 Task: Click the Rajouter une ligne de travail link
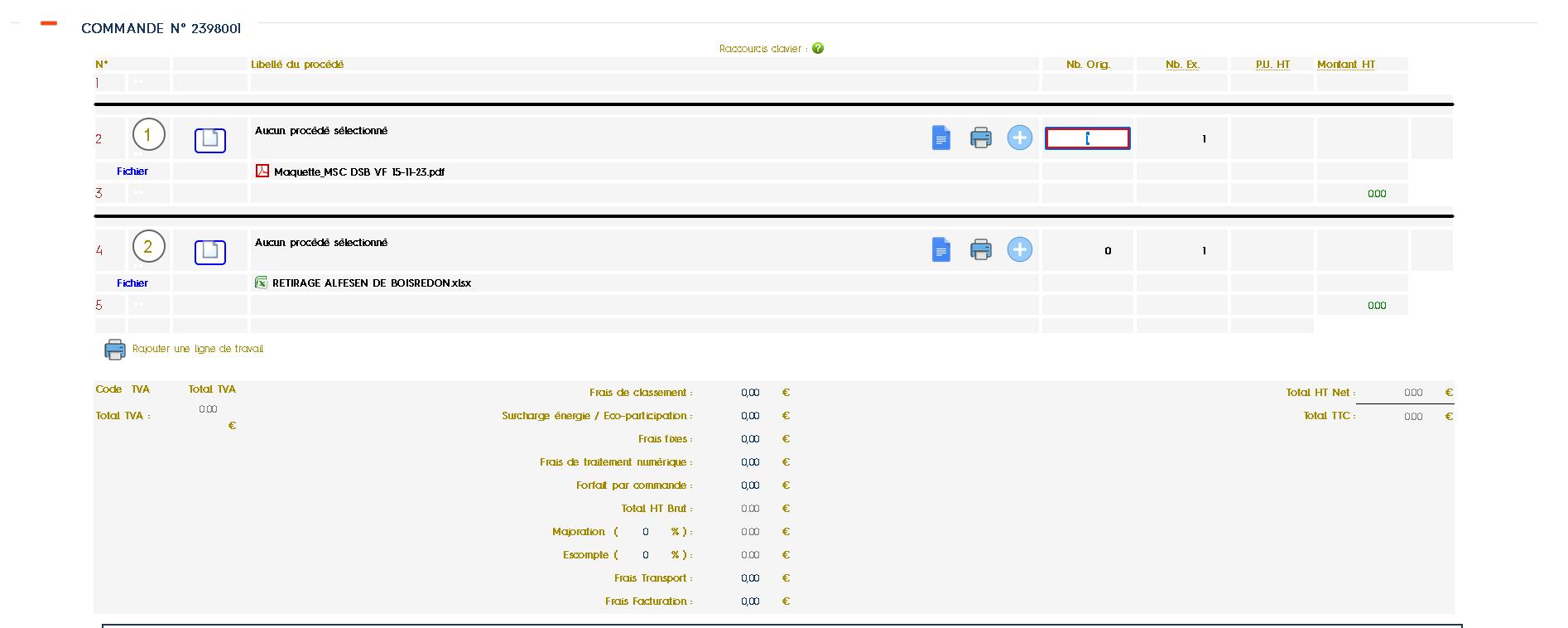pos(197,349)
